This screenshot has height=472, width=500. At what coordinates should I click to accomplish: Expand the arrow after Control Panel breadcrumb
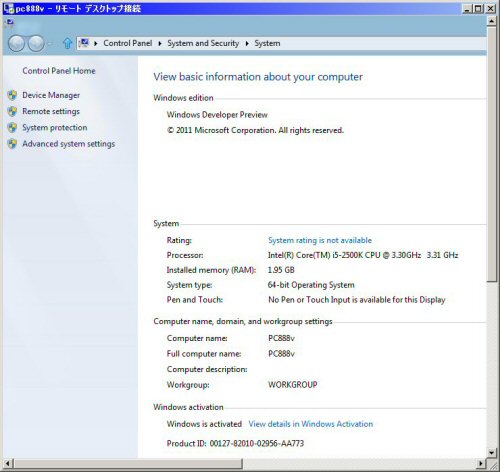point(160,43)
